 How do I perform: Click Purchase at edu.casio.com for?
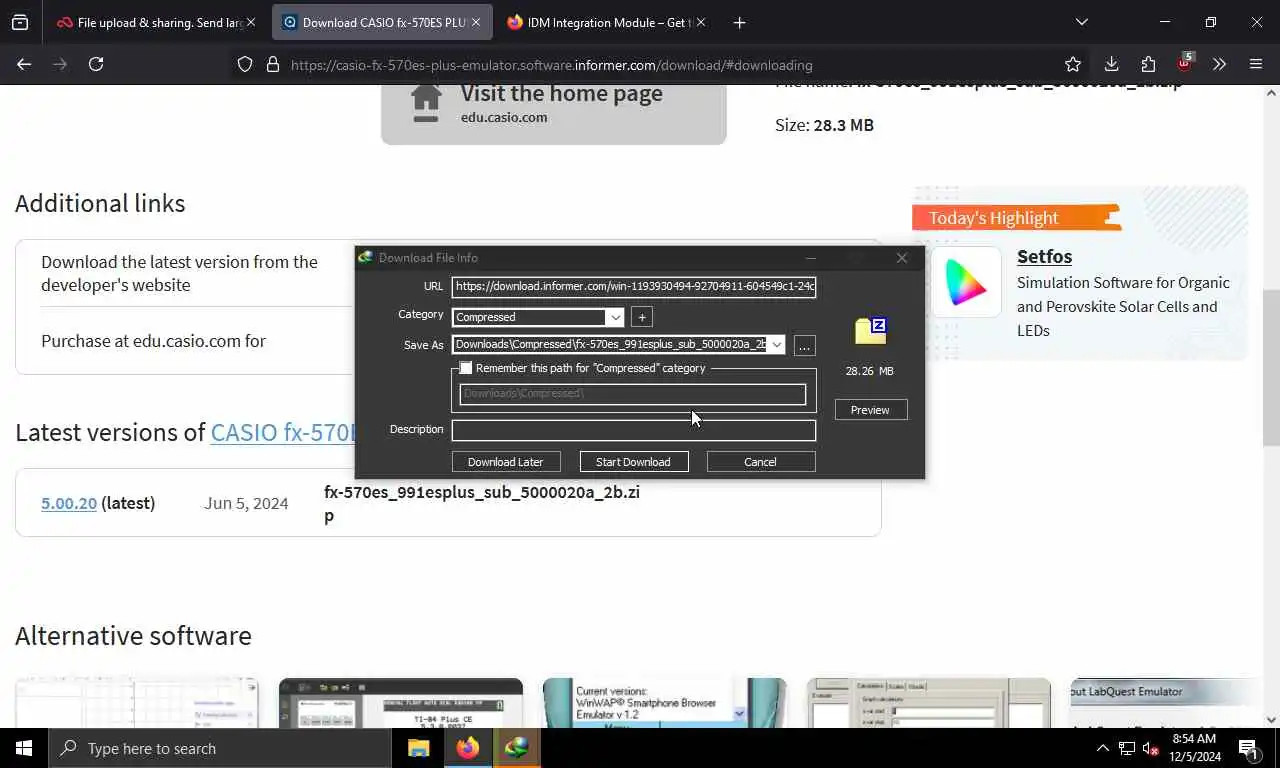[x=153, y=341]
